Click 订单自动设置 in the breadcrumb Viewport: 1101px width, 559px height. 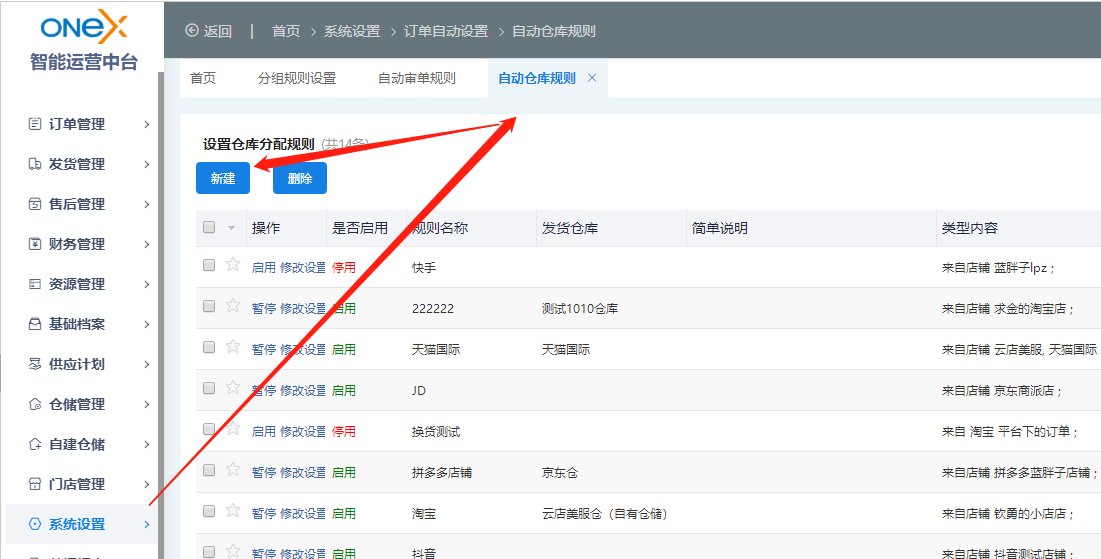[x=446, y=31]
